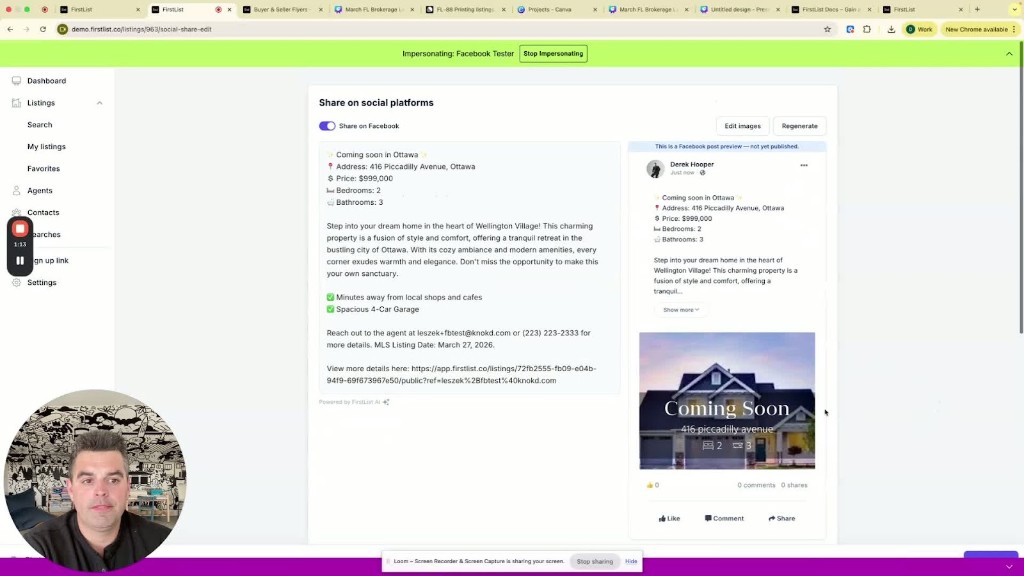
Task: Toggle the Share on Facebook switch
Action: (327, 125)
